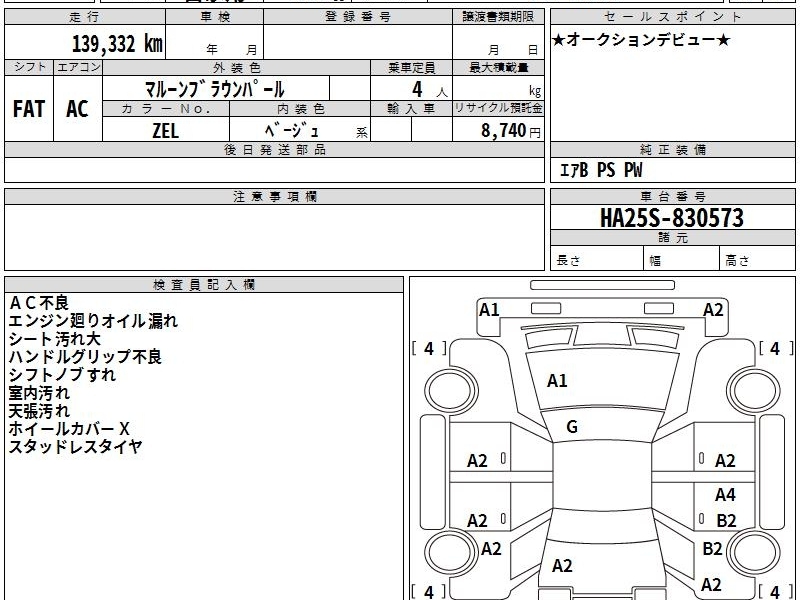This screenshot has height=600, width=800.
Task: Click the A1 mark at front bumper corner
Action: 489,310
